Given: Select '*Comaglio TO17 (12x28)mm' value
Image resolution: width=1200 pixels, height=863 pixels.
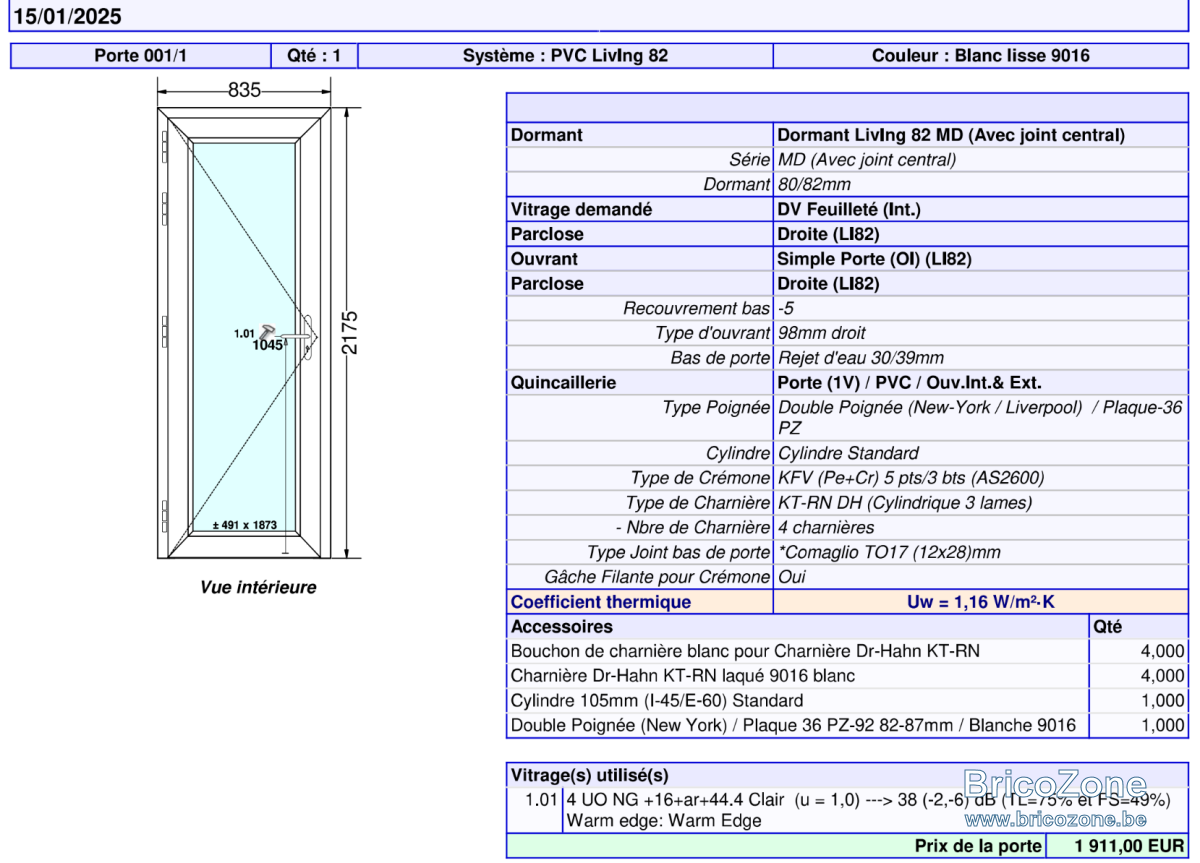Looking at the screenshot, I should 889,553.
